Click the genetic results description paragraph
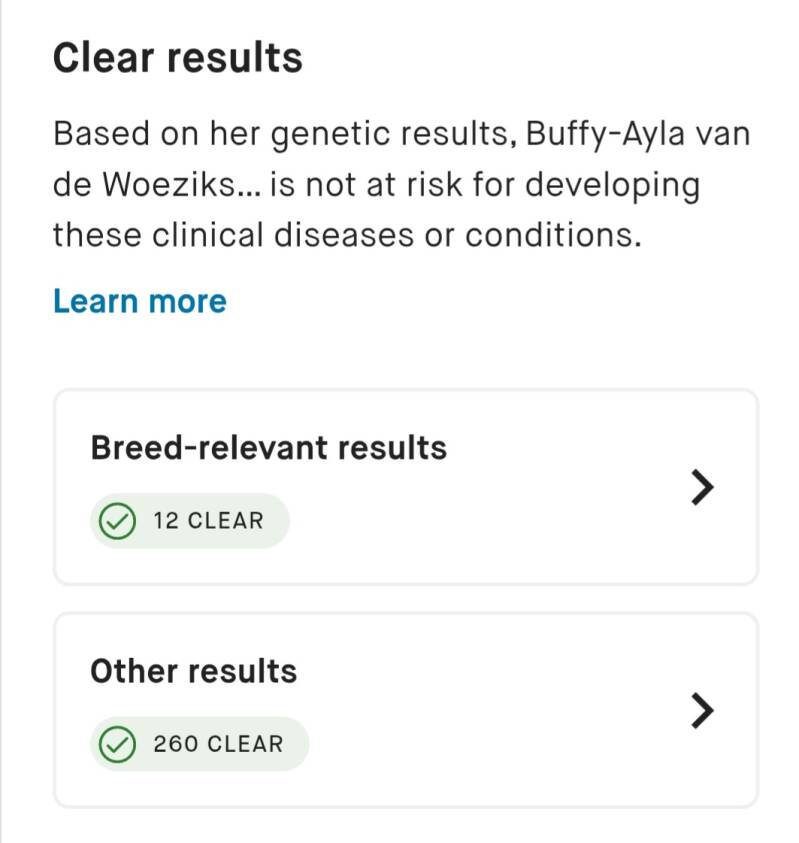 (x=400, y=185)
